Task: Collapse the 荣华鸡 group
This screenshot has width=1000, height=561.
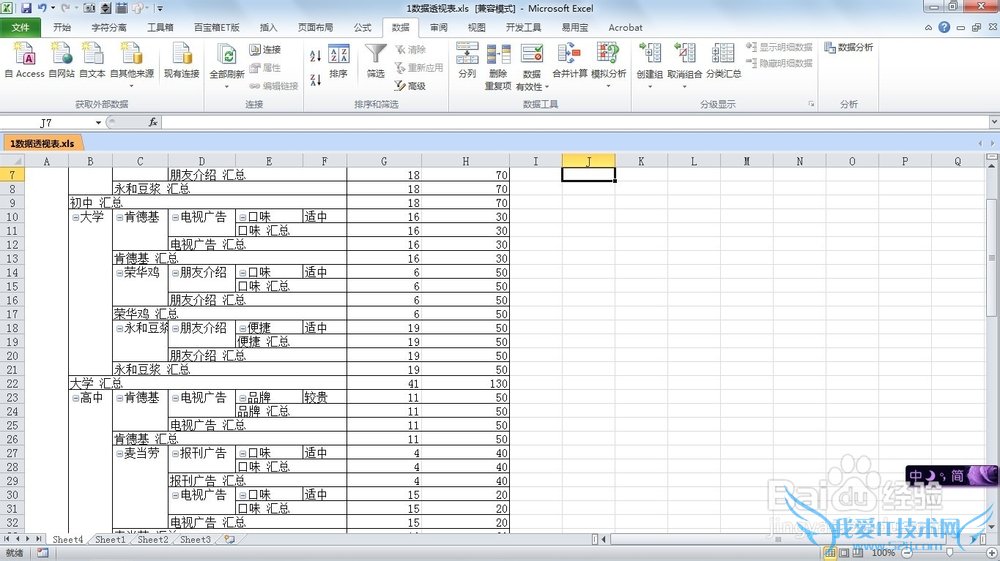Action: tap(119, 273)
